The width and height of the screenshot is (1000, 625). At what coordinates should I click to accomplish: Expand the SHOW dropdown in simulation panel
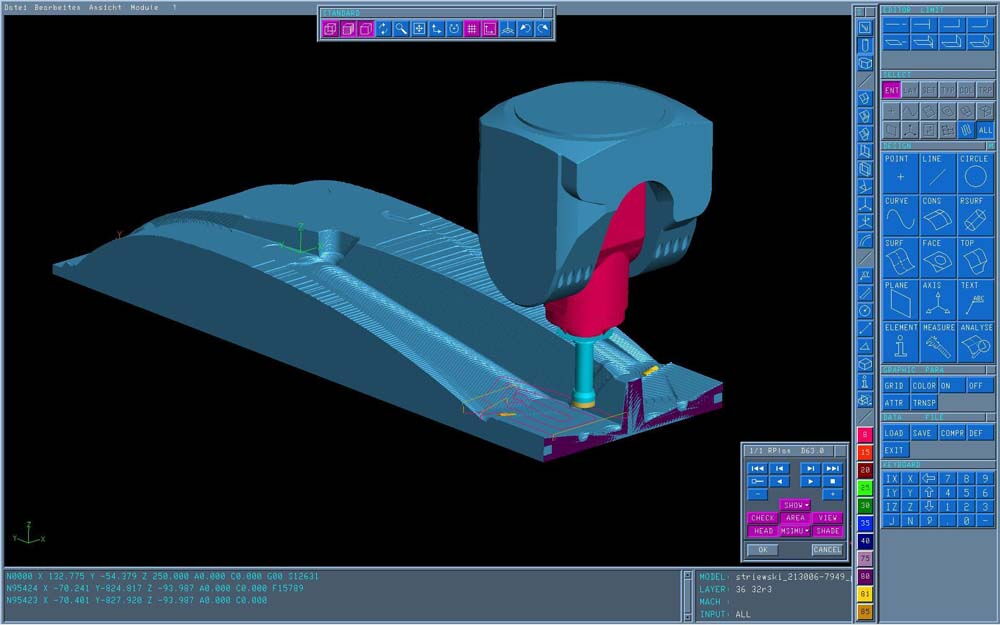click(x=795, y=505)
